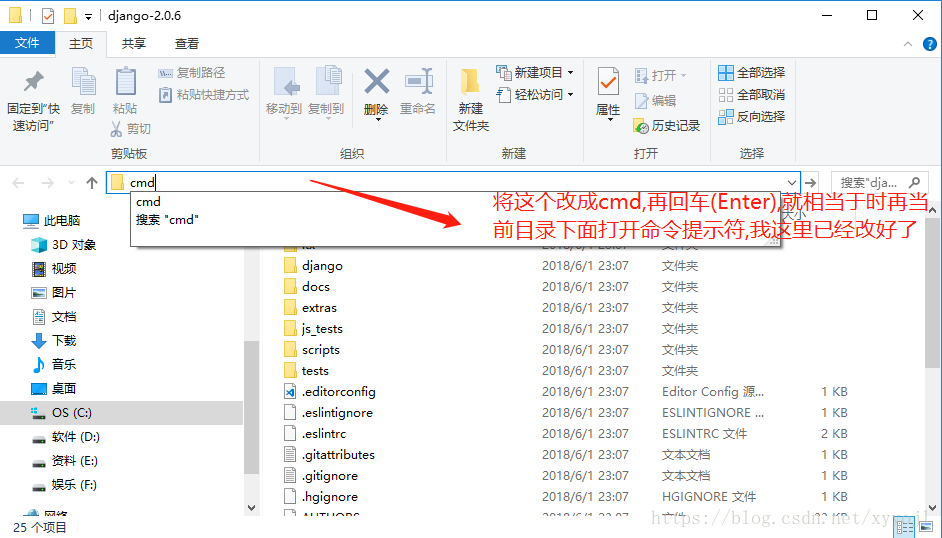Select This PC (此电脑) in the navigation pane
Screen dimensions: 942x538
52,221
